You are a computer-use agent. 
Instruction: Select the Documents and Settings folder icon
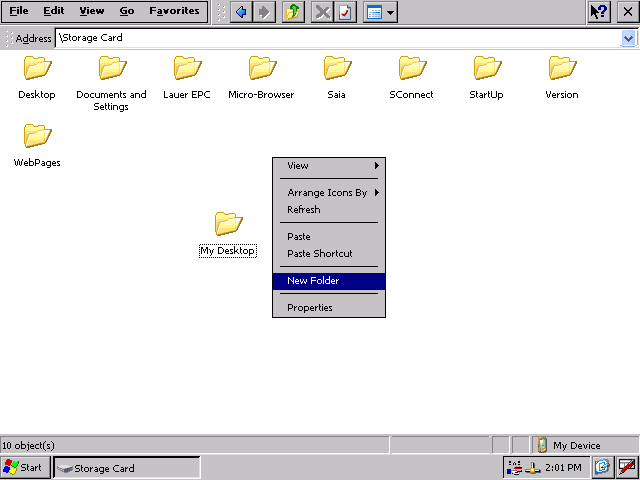112,67
